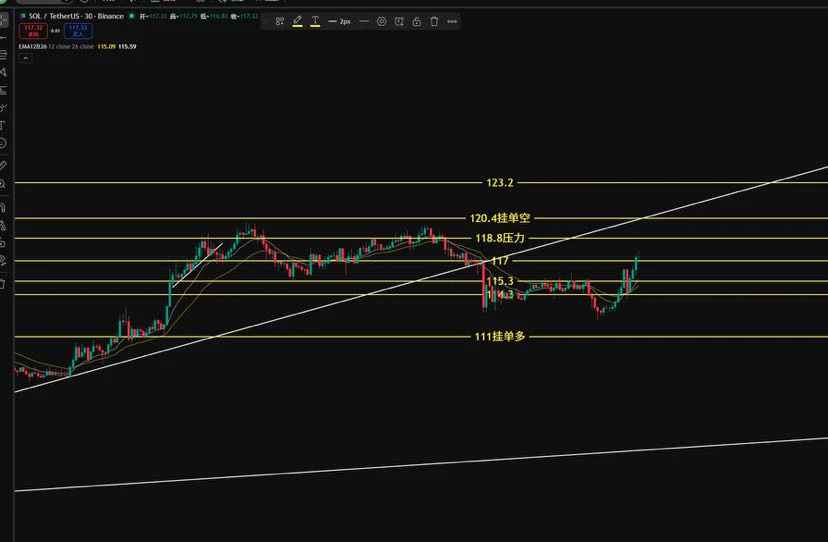The height and width of the screenshot is (542, 828).
Task: Select the brush drawing tool
Action: (3, 108)
